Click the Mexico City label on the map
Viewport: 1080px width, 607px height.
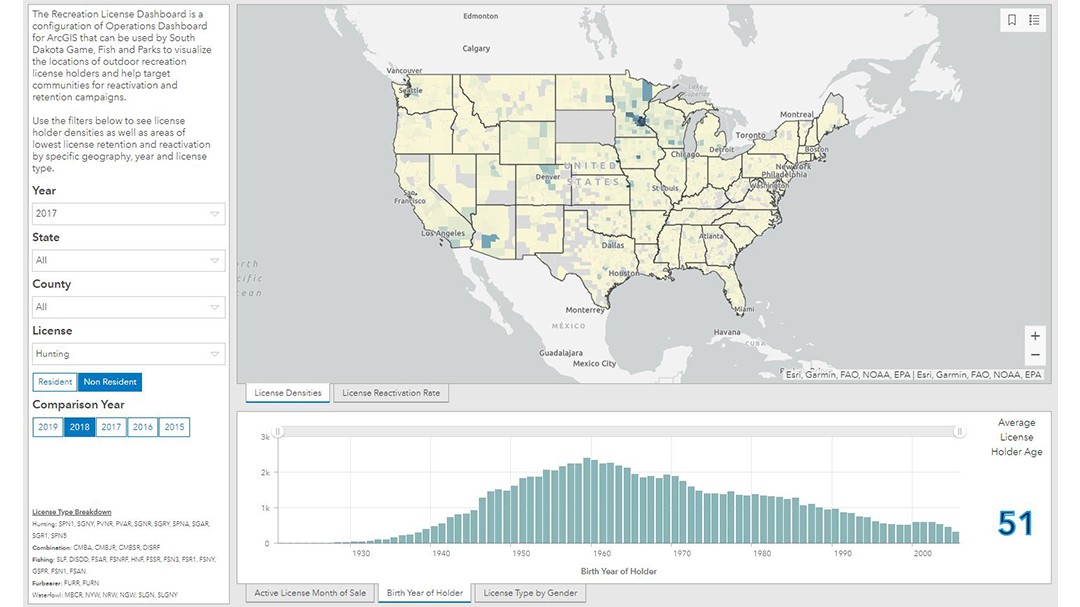[594, 363]
